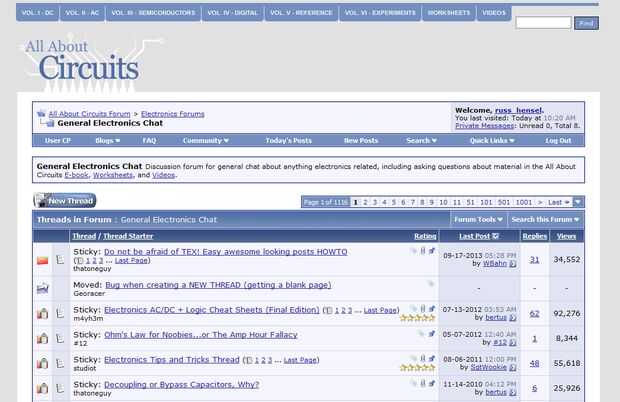Sort threads by Thread title
The height and width of the screenshot is (402, 620).
coord(84,236)
